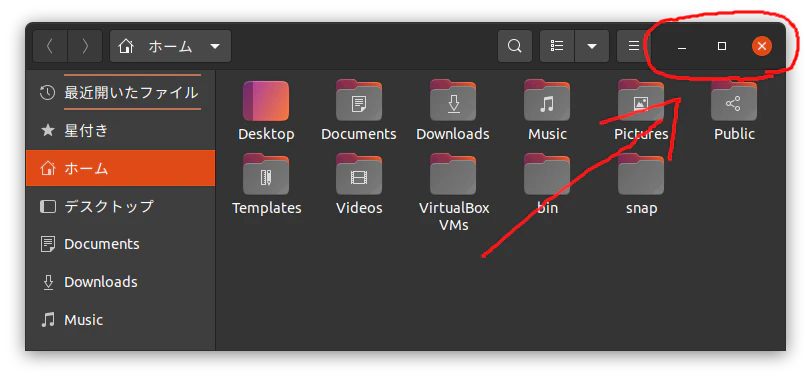Select the Templates folder icon
Image resolution: width=811 pixels, height=379 pixels.
266,174
